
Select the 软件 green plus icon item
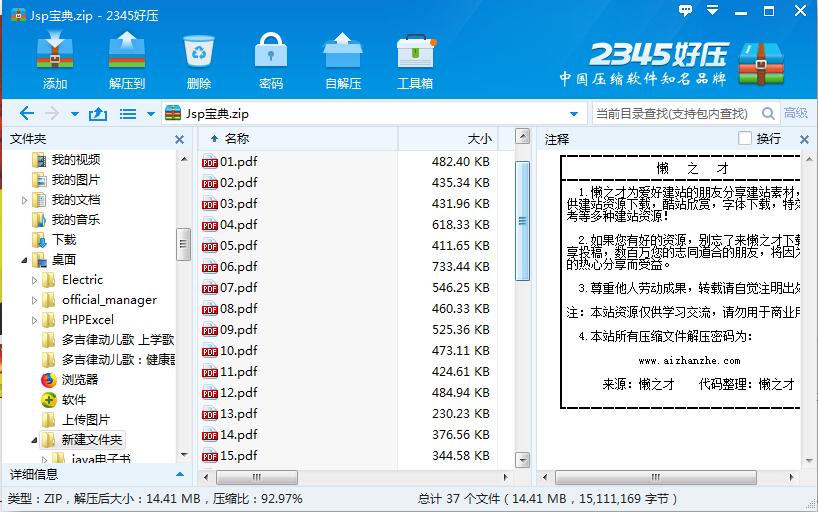click(x=49, y=400)
